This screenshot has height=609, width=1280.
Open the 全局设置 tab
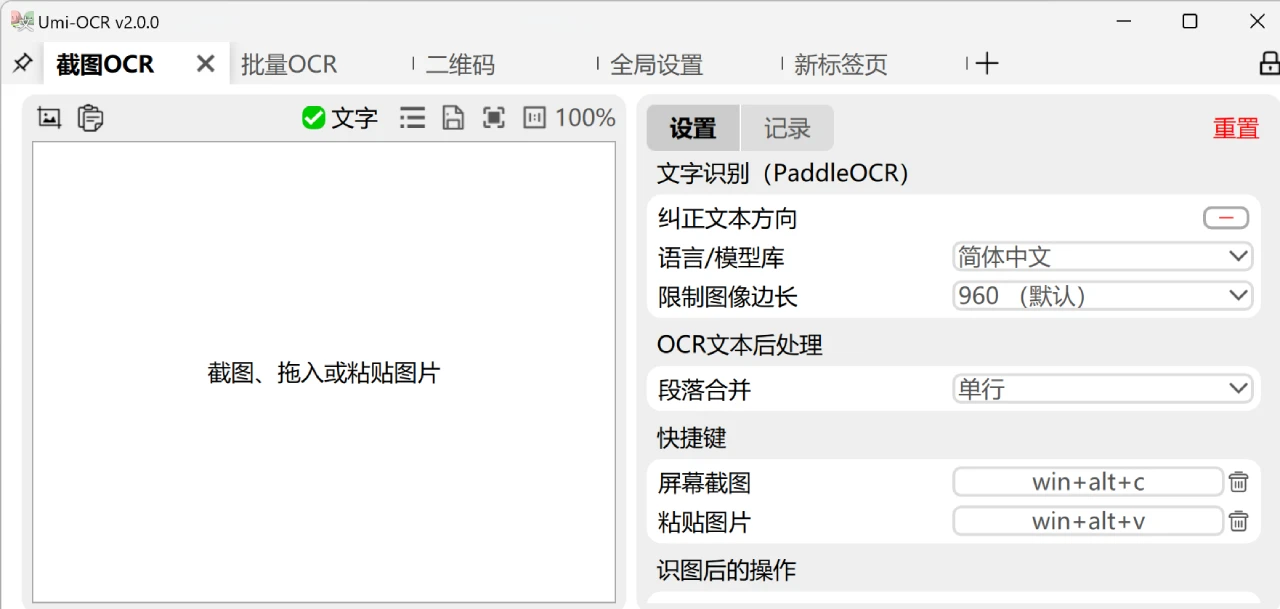coord(656,65)
